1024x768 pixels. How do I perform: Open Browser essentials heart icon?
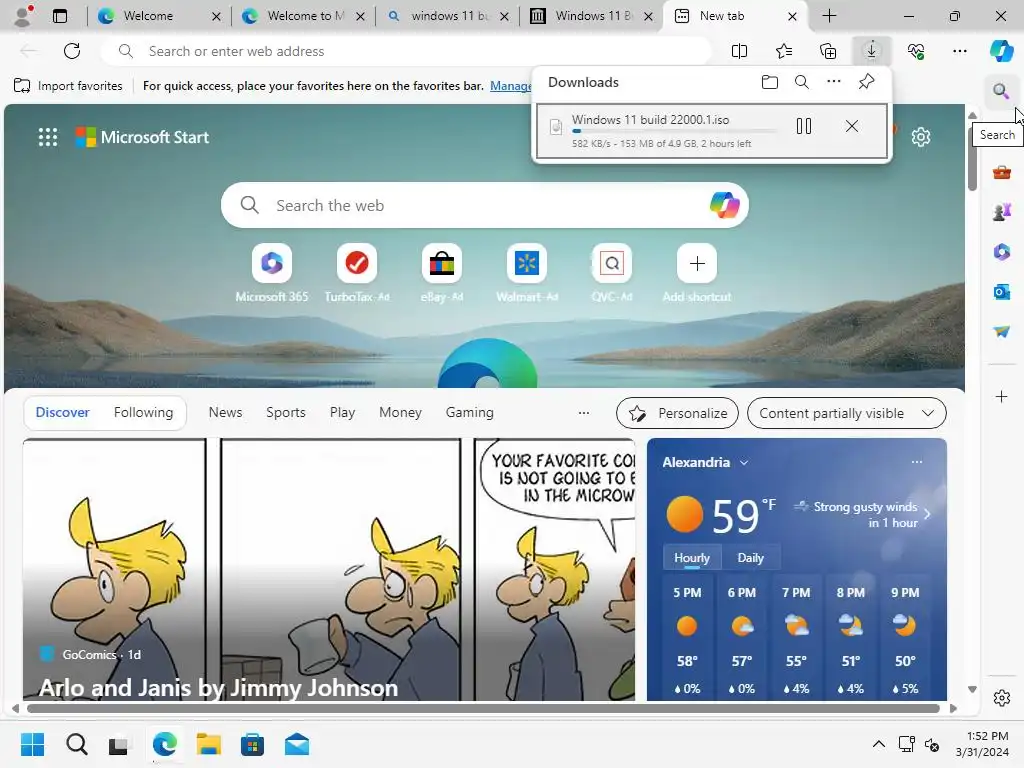(916, 51)
